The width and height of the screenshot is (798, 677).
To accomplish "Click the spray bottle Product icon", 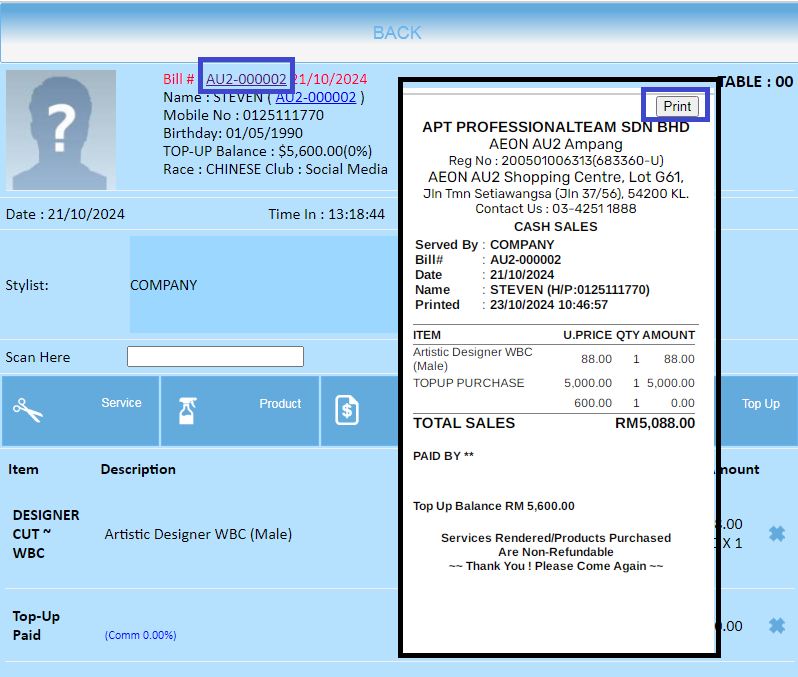I will (x=186, y=410).
